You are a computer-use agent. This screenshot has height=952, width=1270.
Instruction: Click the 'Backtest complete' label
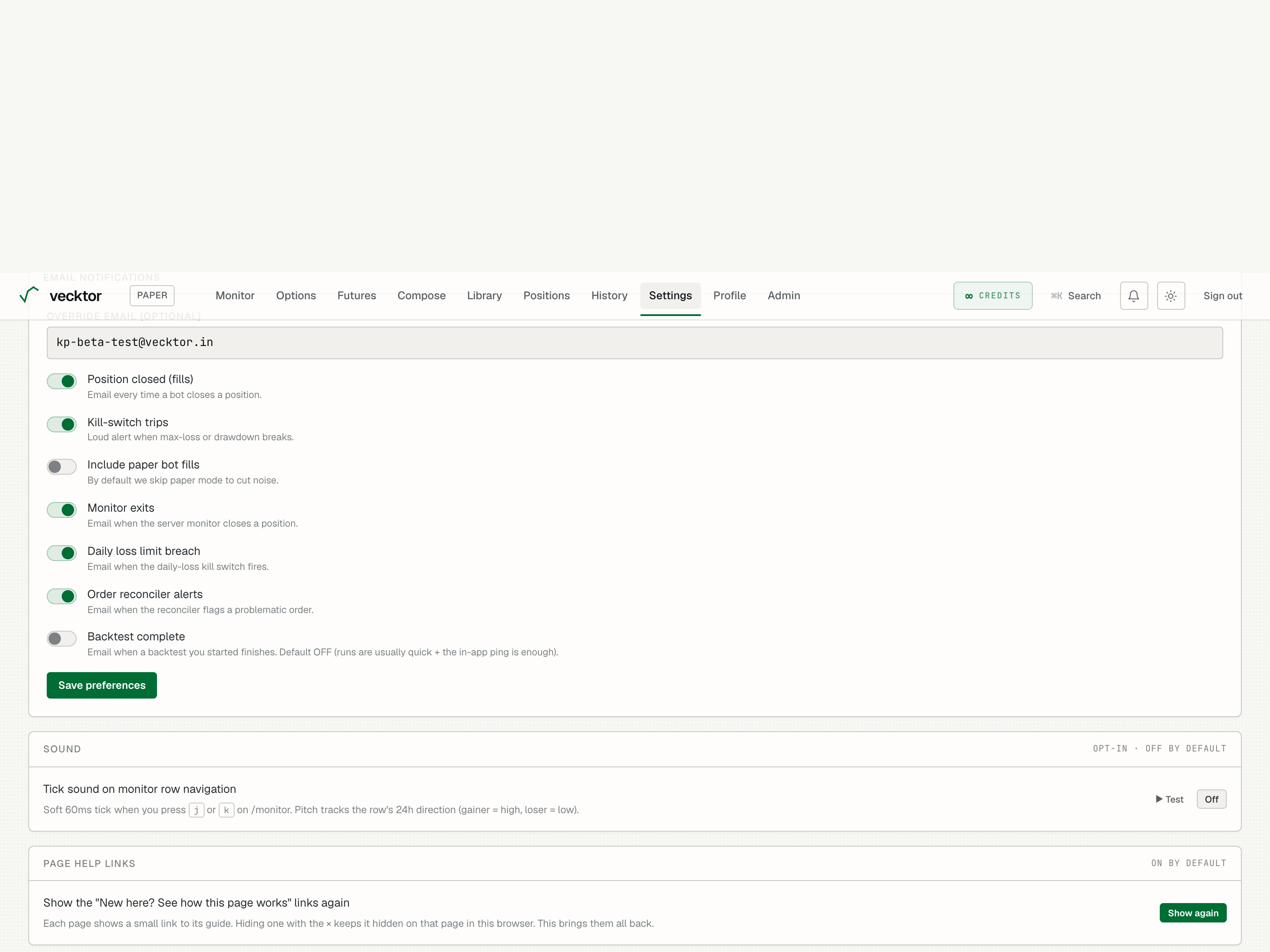tap(136, 636)
